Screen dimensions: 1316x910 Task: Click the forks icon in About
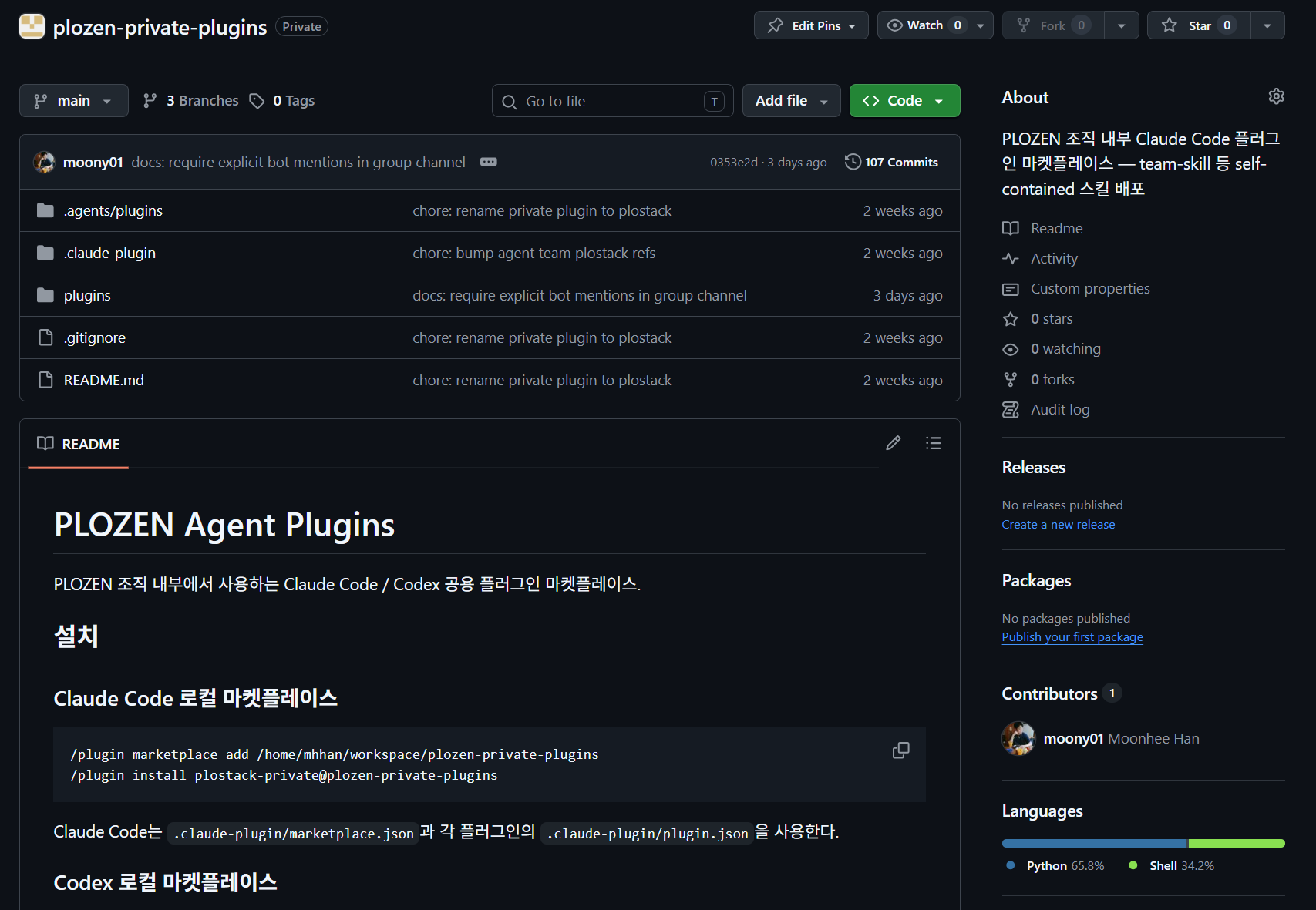1010,379
